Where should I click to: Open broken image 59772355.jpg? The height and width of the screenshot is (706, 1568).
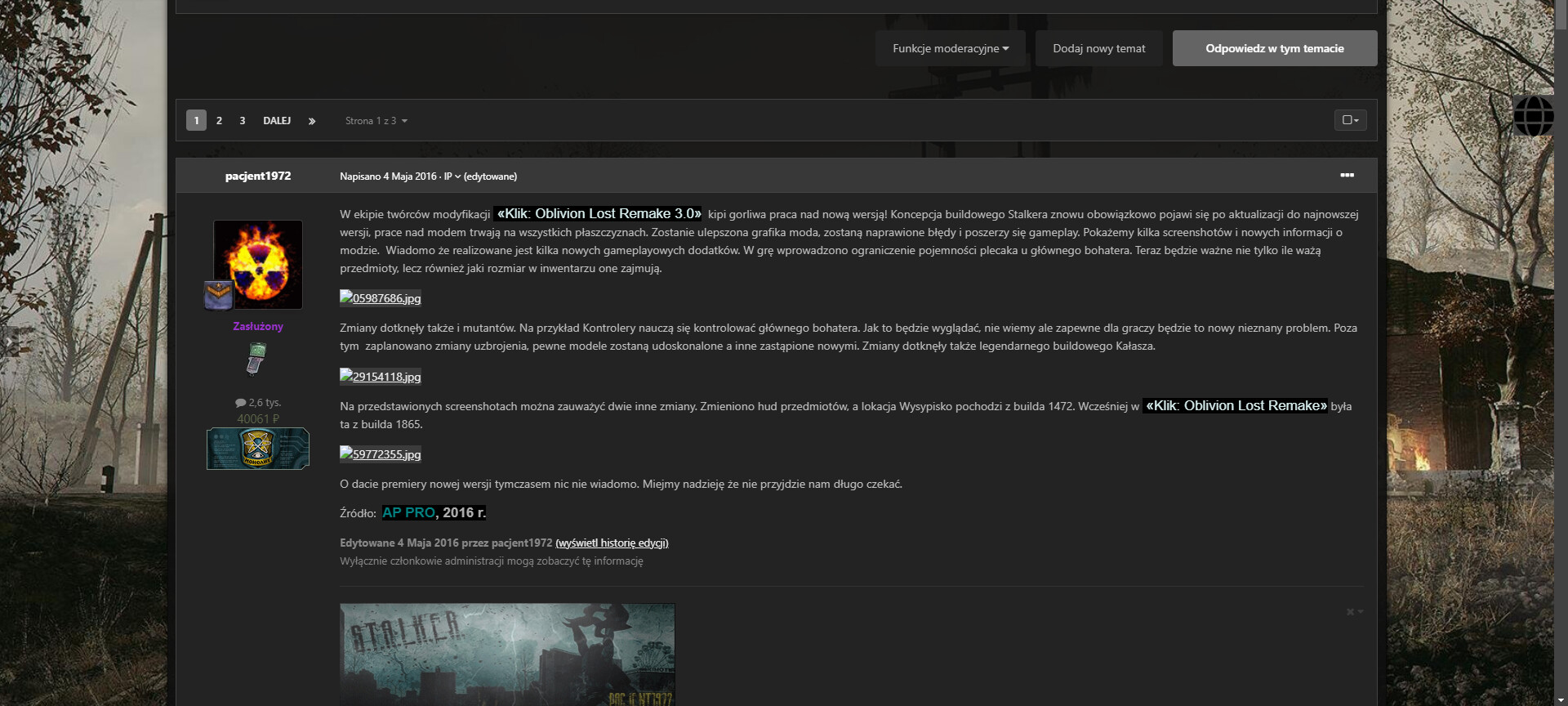click(x=381, y=454)
